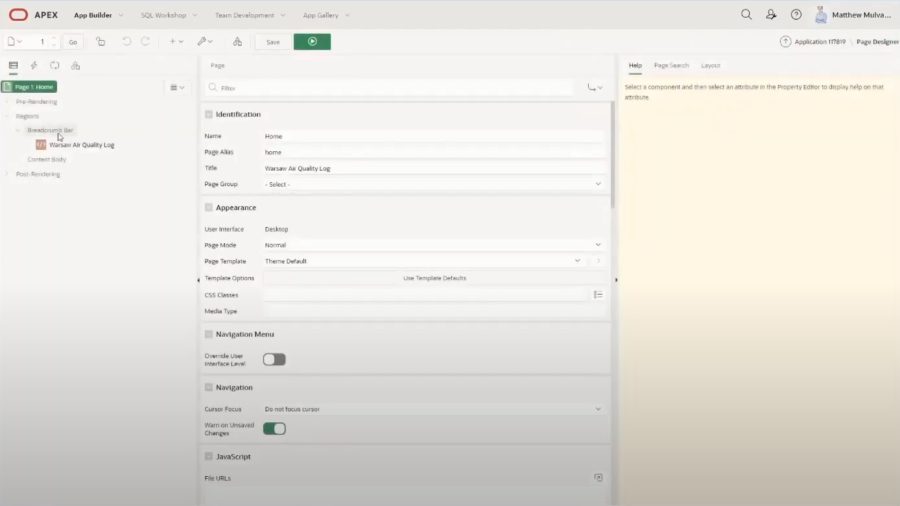Click the Help question mark icon
The image size is (900, 506).
click(796, 15)
